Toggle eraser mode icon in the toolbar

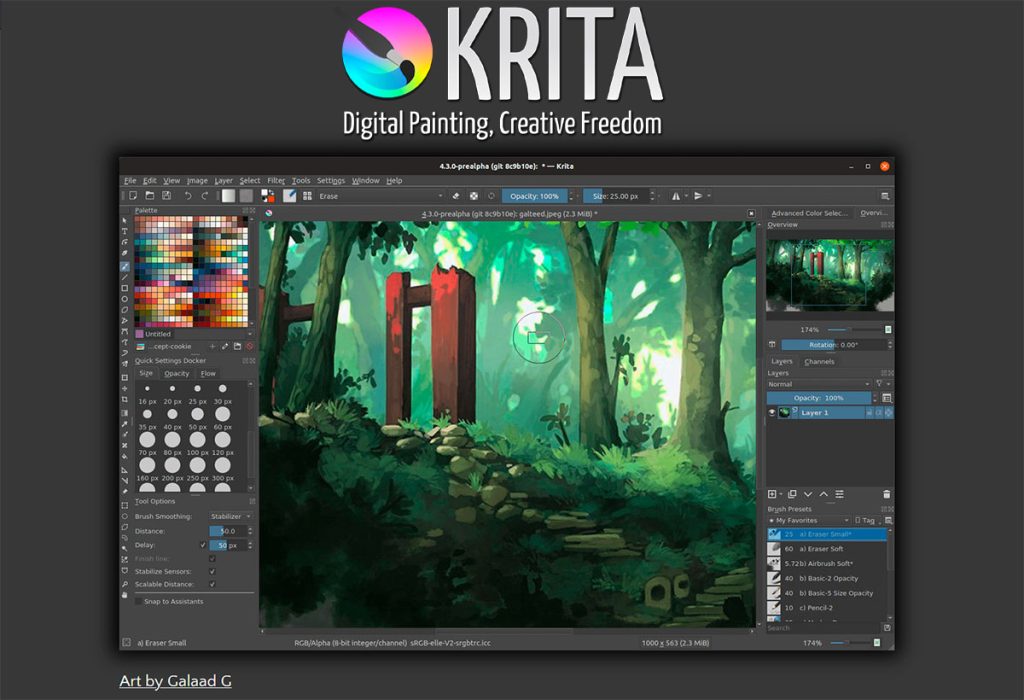coord(456,196)
